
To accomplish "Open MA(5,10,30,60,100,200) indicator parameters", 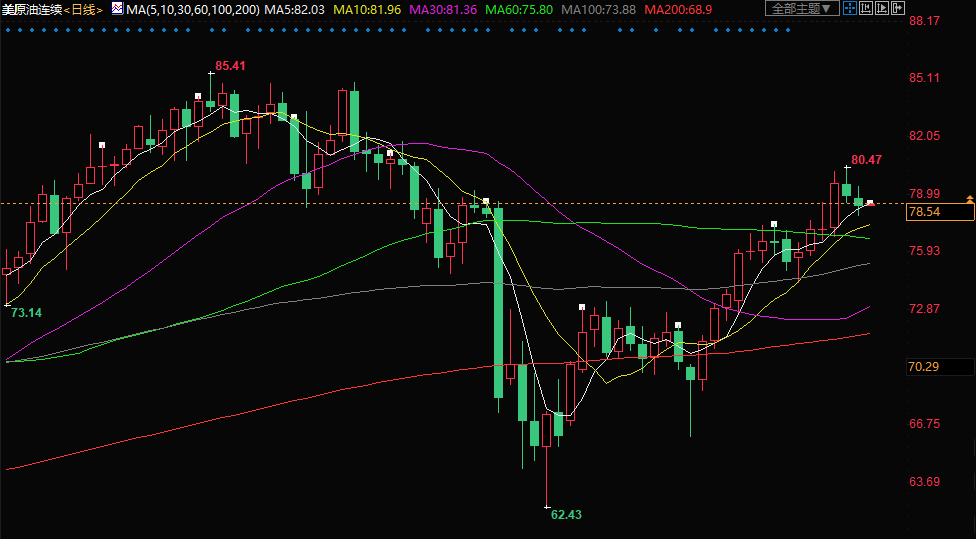I will click(x=193, y=9).
